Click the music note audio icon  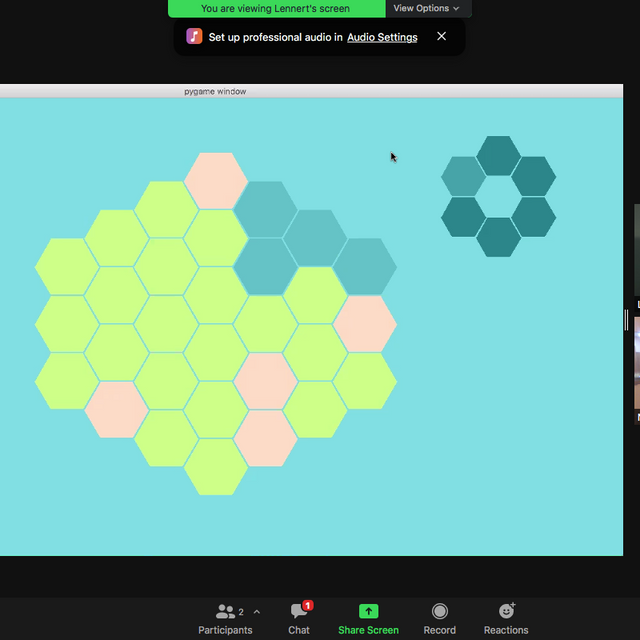[x=194, y=36]
